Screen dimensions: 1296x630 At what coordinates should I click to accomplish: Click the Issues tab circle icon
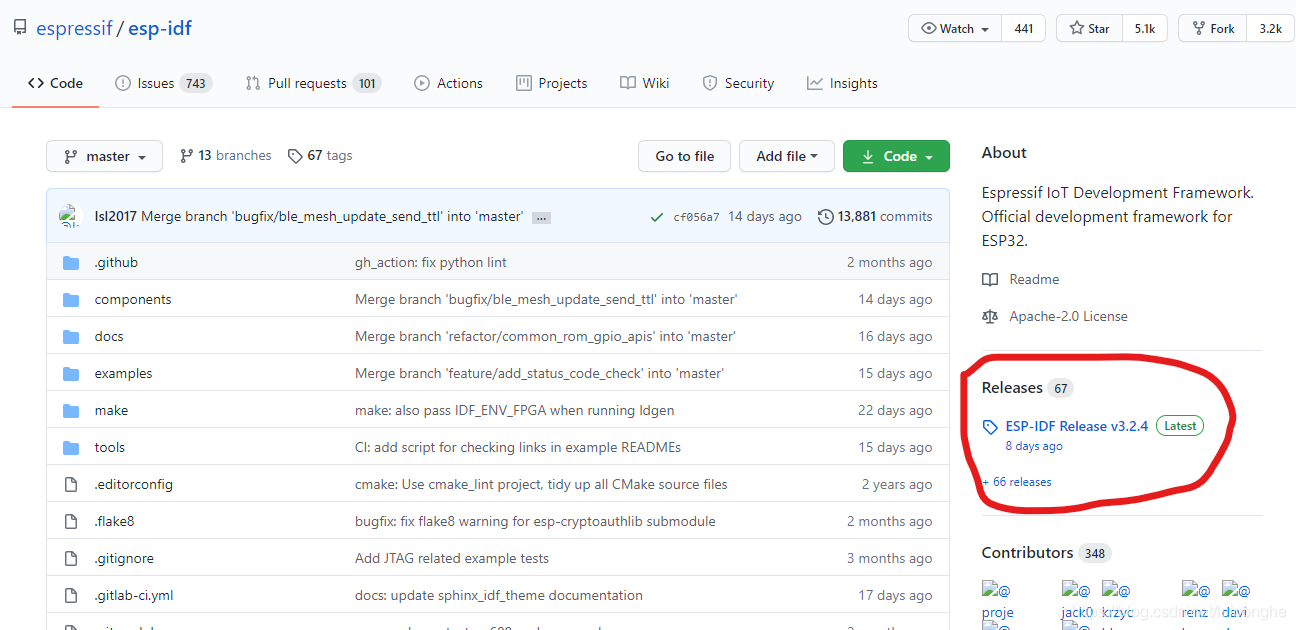click(123, 83)
